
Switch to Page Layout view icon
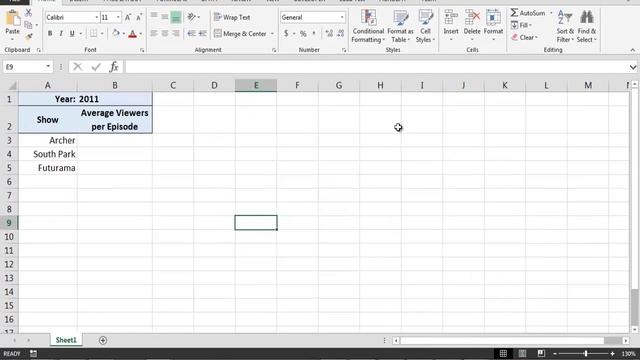click(522, 353)
